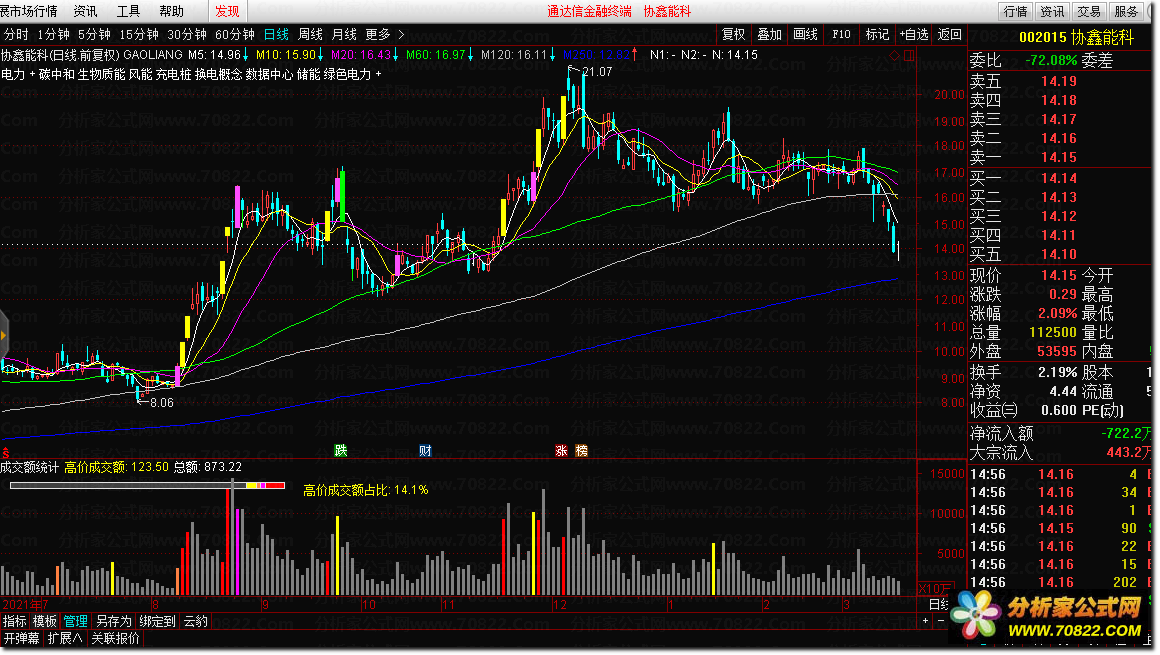Viewport: 1160px width, 655px height.
Task: Click the blue 财 event marker
Action: pos(425,451)
